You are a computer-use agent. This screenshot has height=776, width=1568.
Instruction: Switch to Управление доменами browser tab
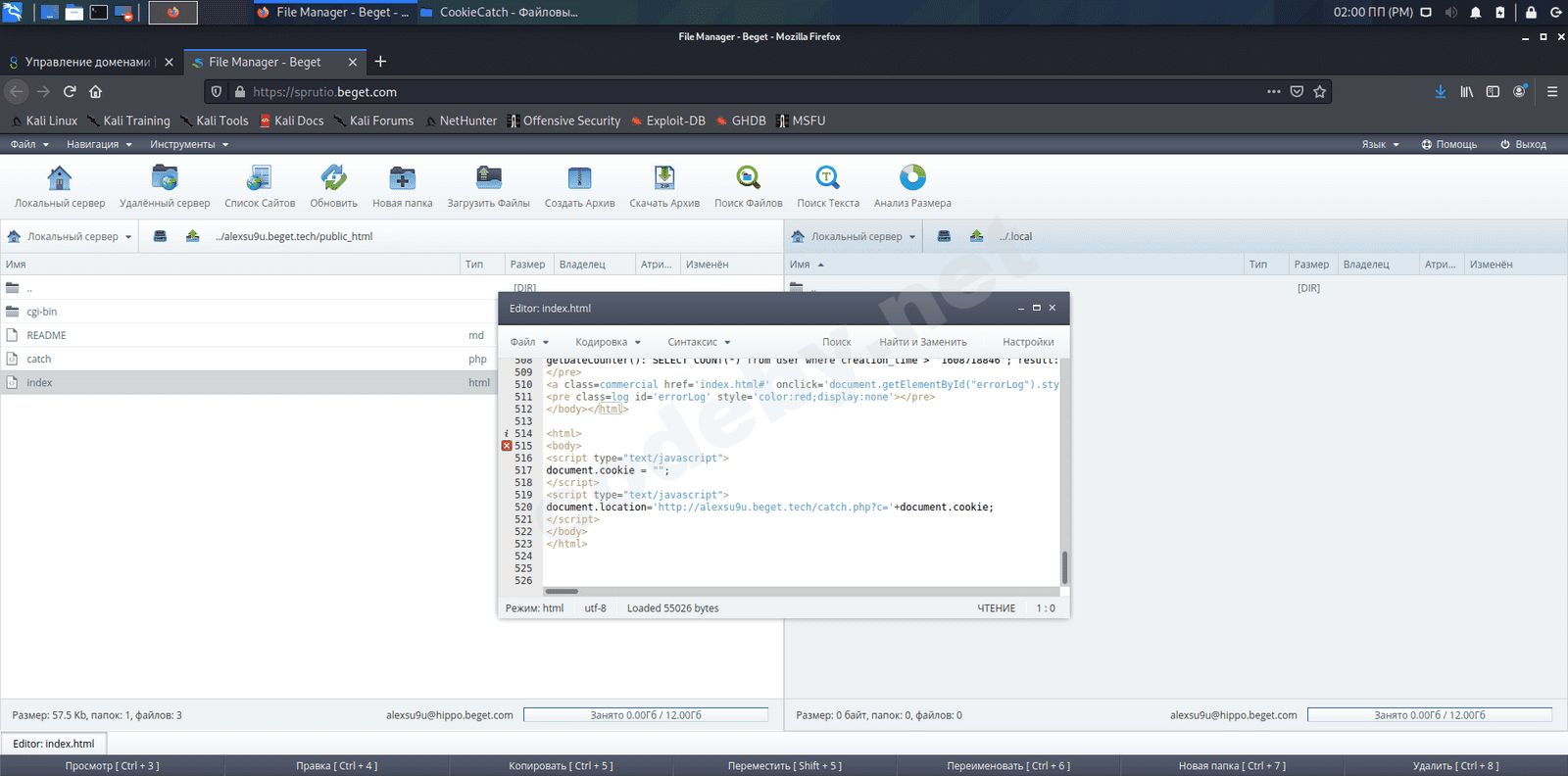coord(89,62)
